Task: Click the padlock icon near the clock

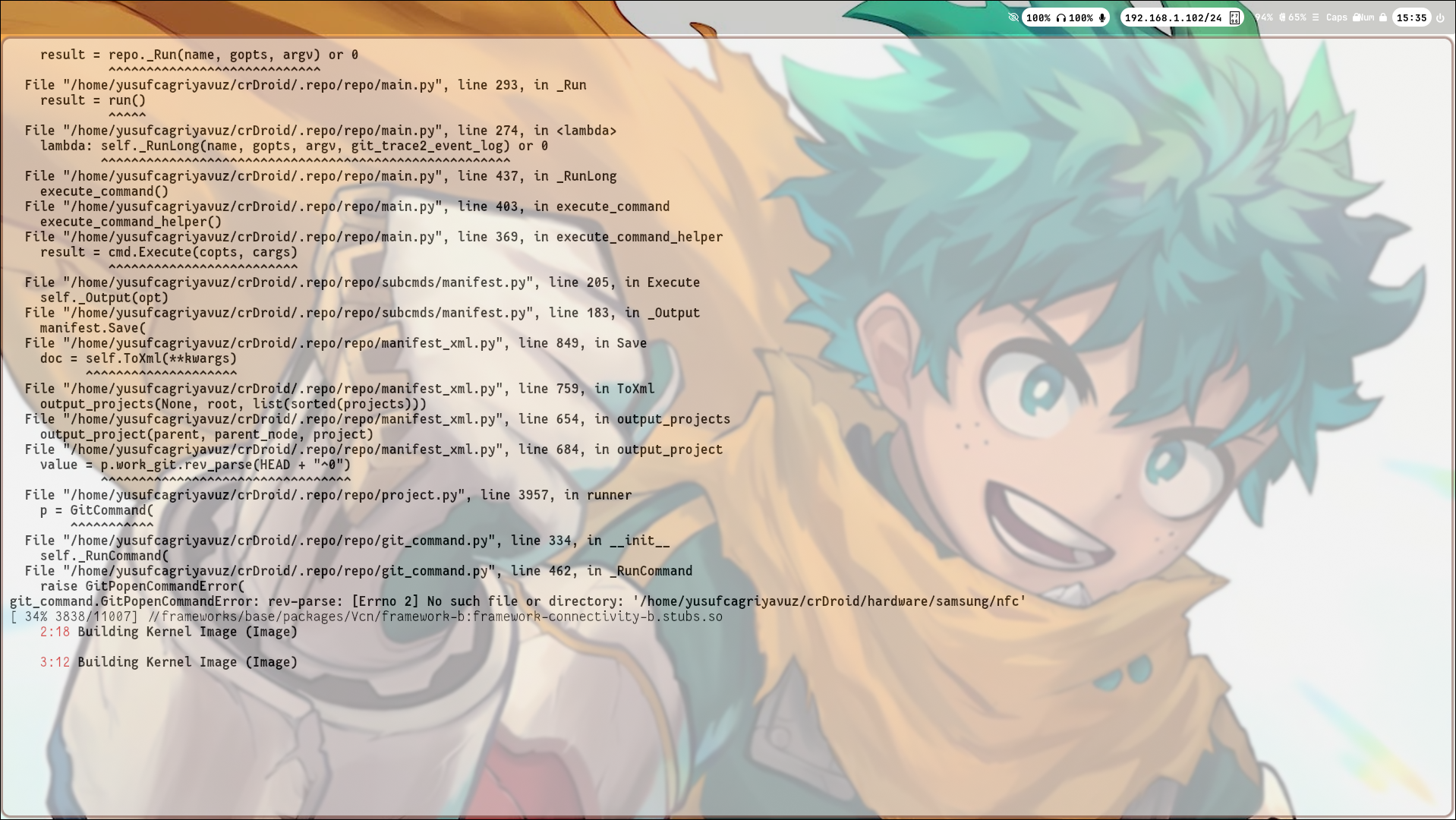Action: (x=1383, y=17)
